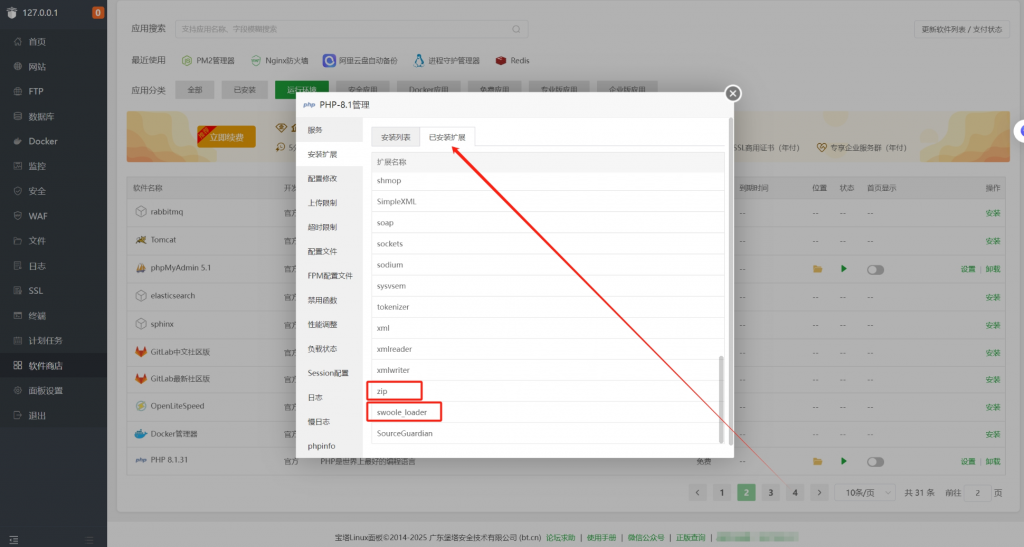
Task: Toggle homepage display for phpMyAdmin 5.1
Action: [875, 270]
